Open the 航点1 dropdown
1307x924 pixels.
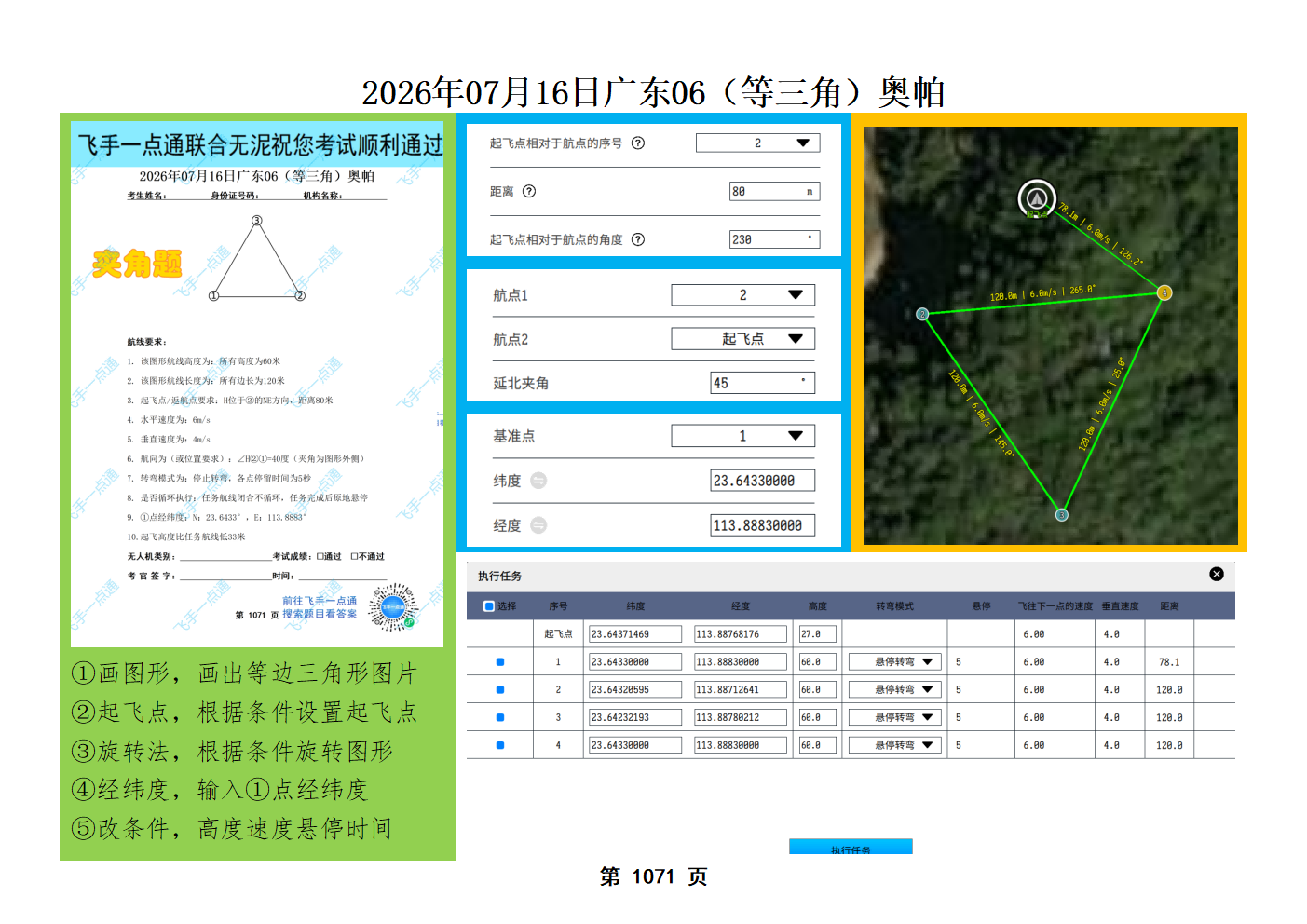[743, 295]
